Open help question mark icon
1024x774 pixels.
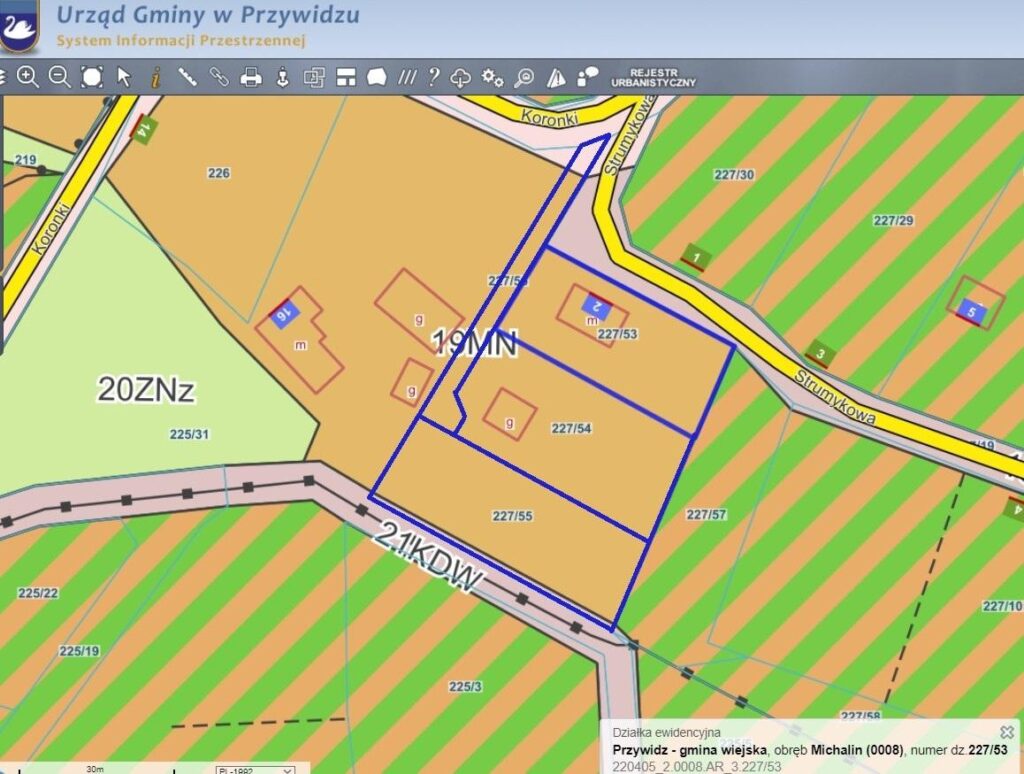pos(434,77)
